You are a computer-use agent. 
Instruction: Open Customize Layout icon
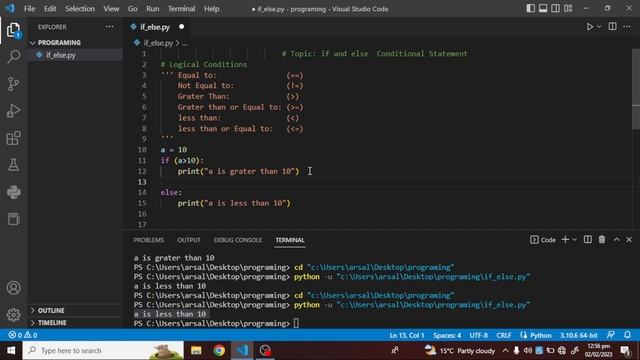pos(568,9)
